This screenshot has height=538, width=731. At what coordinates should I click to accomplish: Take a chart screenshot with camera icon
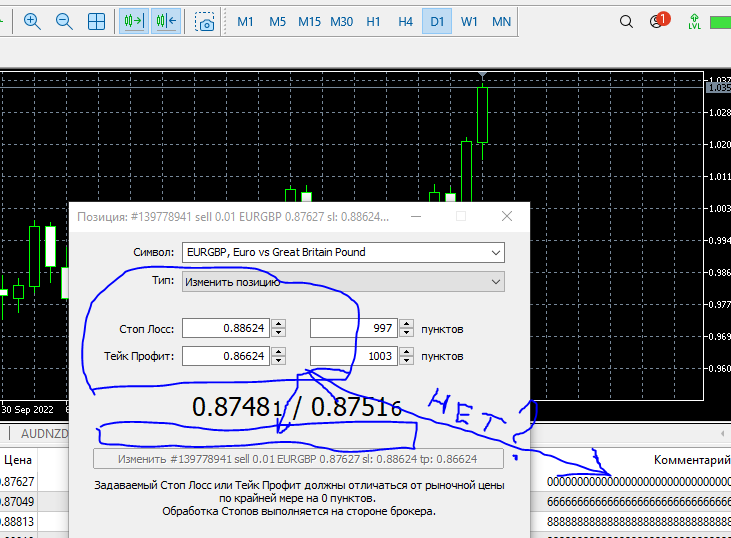(204, 21)
